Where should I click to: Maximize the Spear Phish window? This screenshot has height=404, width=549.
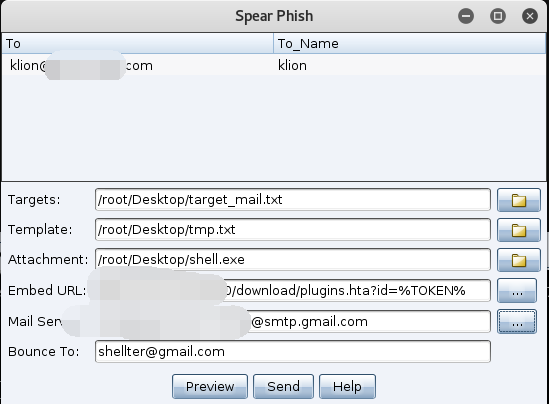tap(498, 16)
